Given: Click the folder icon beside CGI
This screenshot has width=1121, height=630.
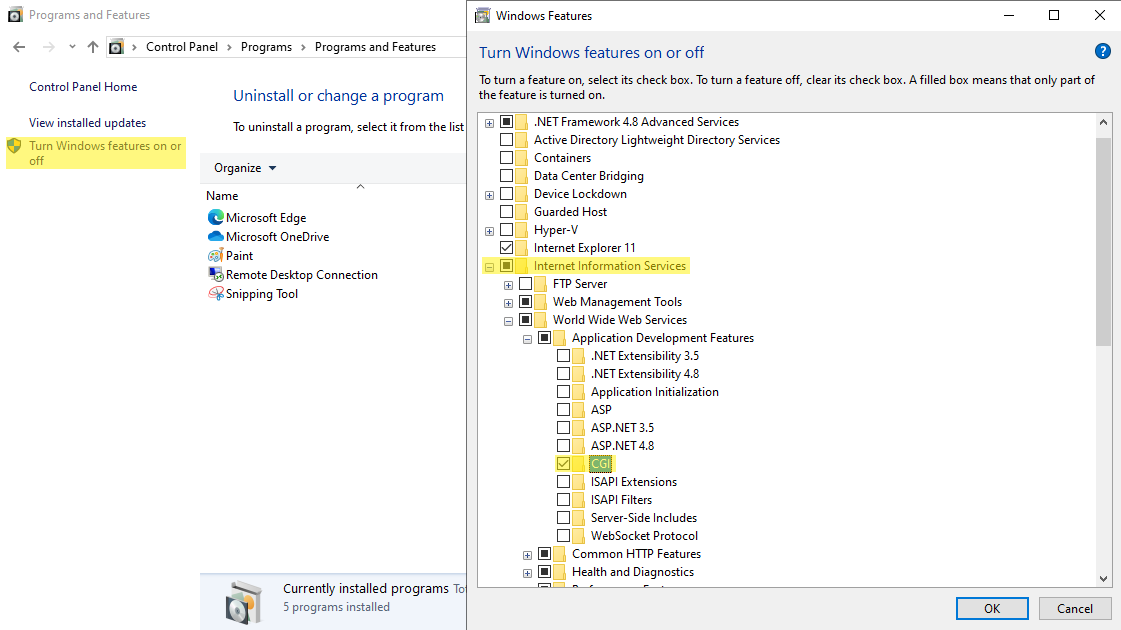Looking at the screenshot, I should (578, 463).
